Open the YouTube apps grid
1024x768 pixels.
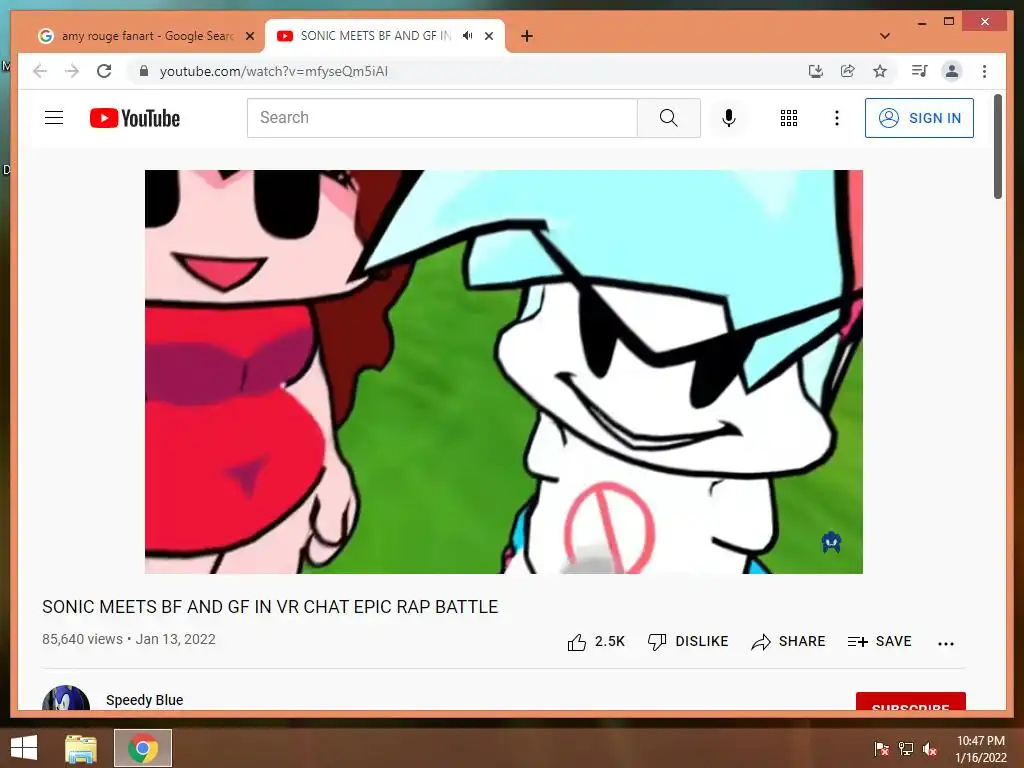788,118
